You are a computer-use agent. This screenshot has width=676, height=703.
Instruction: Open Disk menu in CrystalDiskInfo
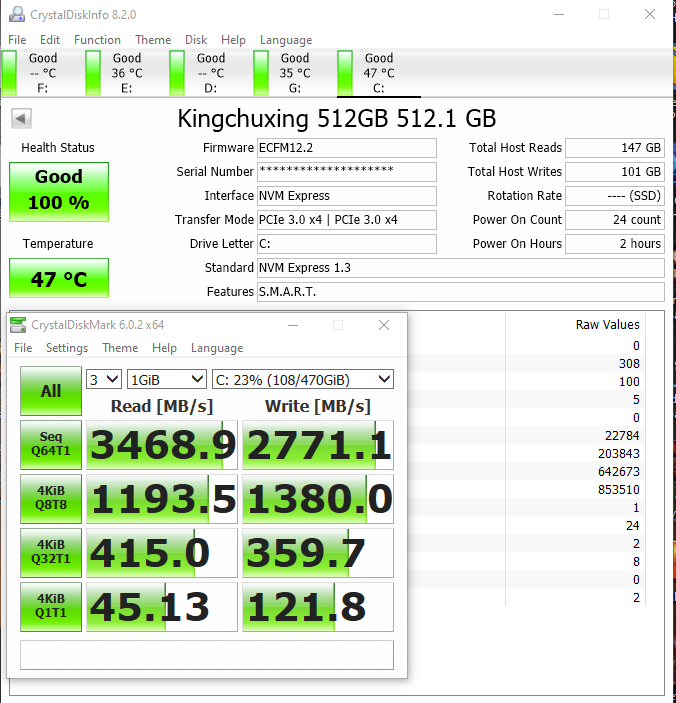196,40
